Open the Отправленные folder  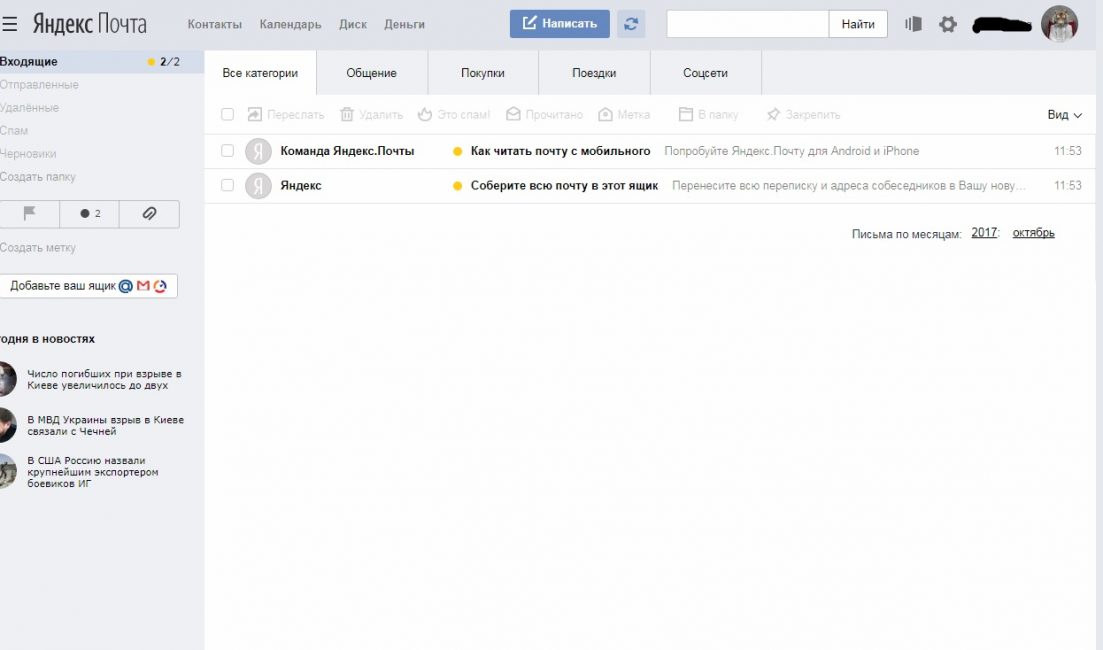pos(39,84)
